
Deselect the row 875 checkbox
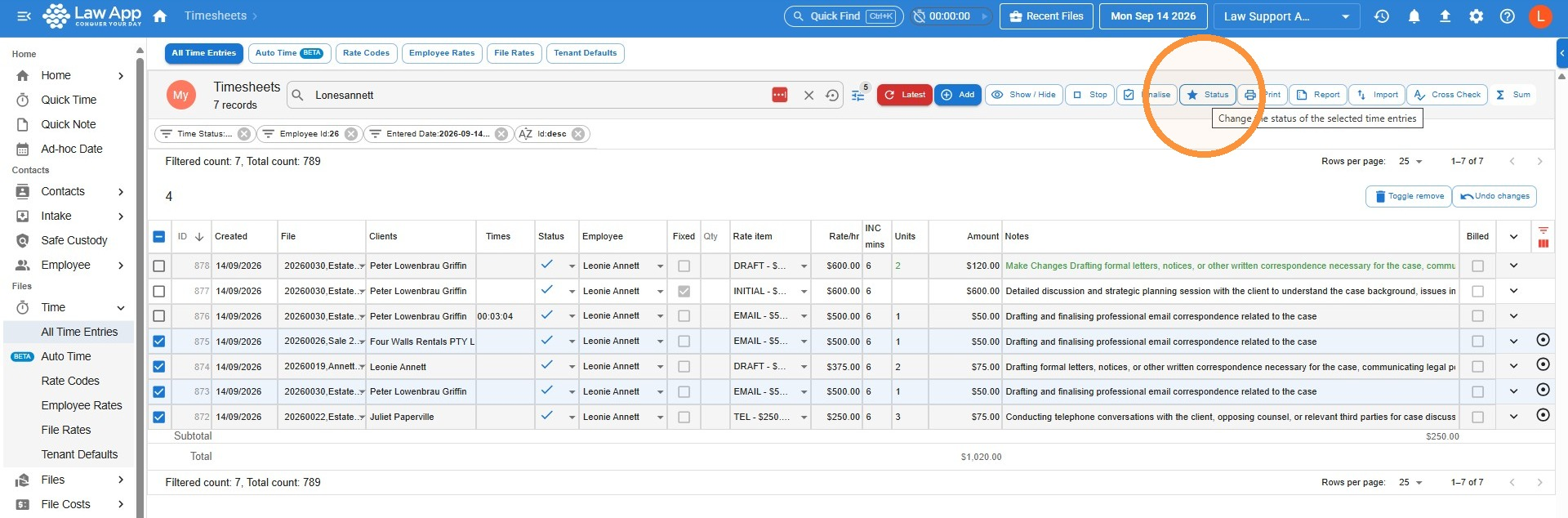coord(159,342)
